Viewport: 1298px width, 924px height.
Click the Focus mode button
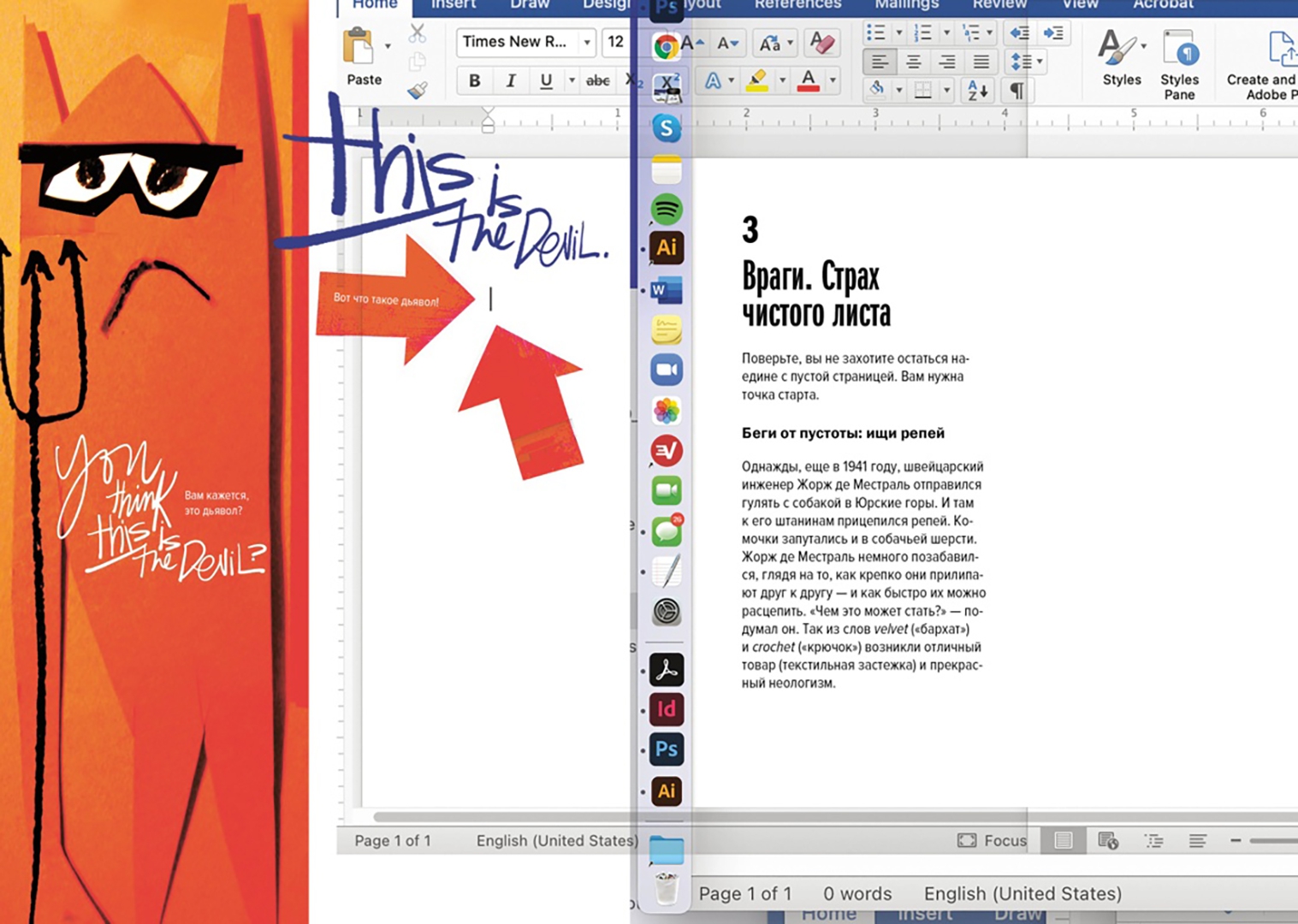click(992, 840)
